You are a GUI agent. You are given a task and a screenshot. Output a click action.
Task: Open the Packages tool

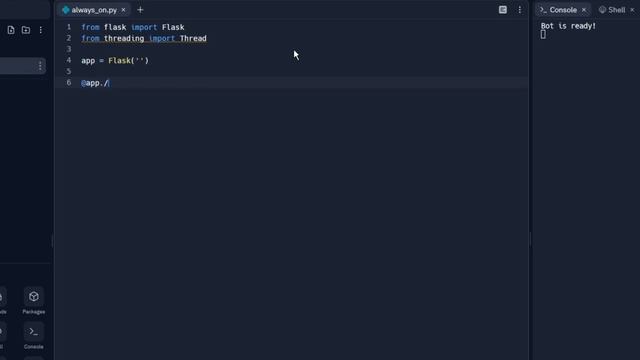(x=33, y=301)
